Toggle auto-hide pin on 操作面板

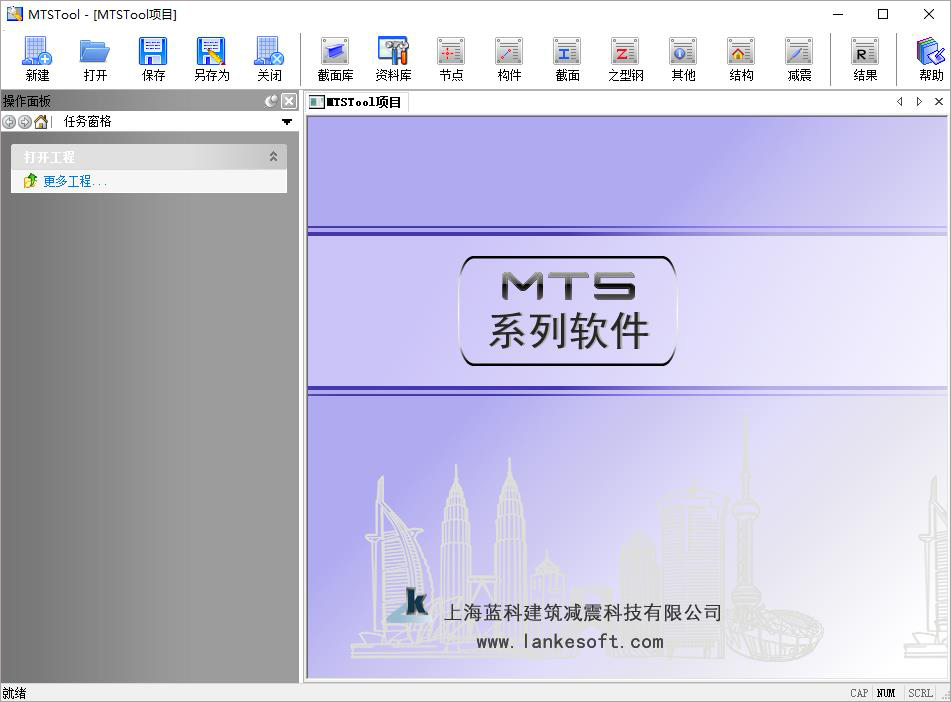pyautogui.click(x=272, y=101)
